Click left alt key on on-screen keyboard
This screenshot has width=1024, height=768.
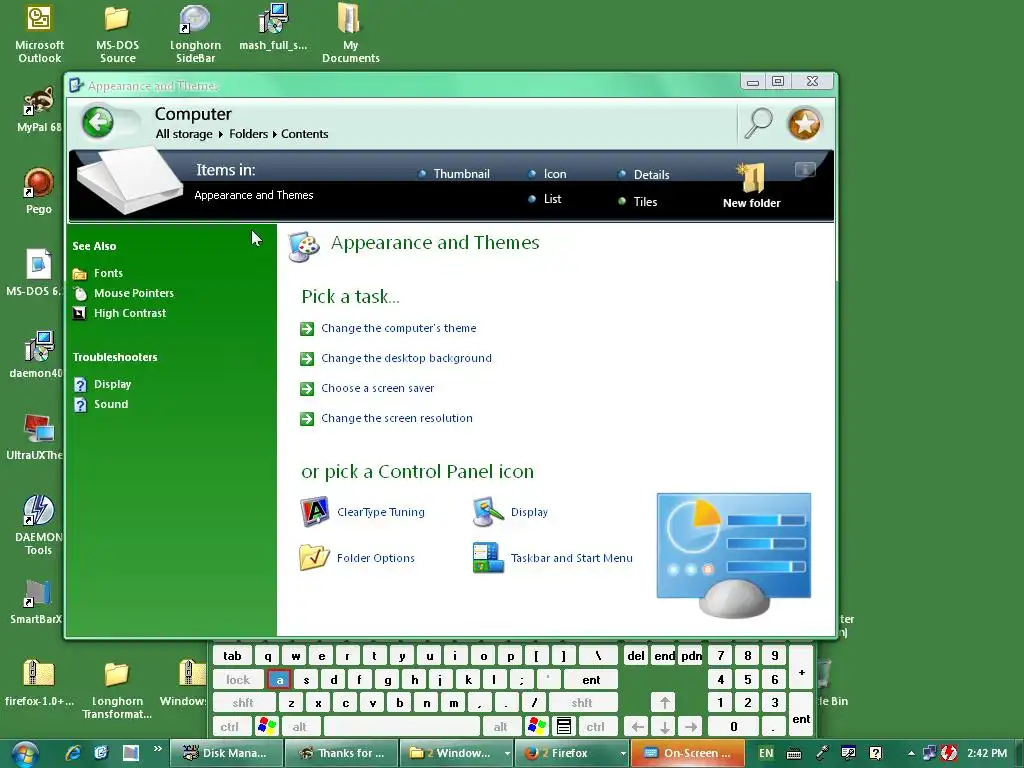click(300, 726)
